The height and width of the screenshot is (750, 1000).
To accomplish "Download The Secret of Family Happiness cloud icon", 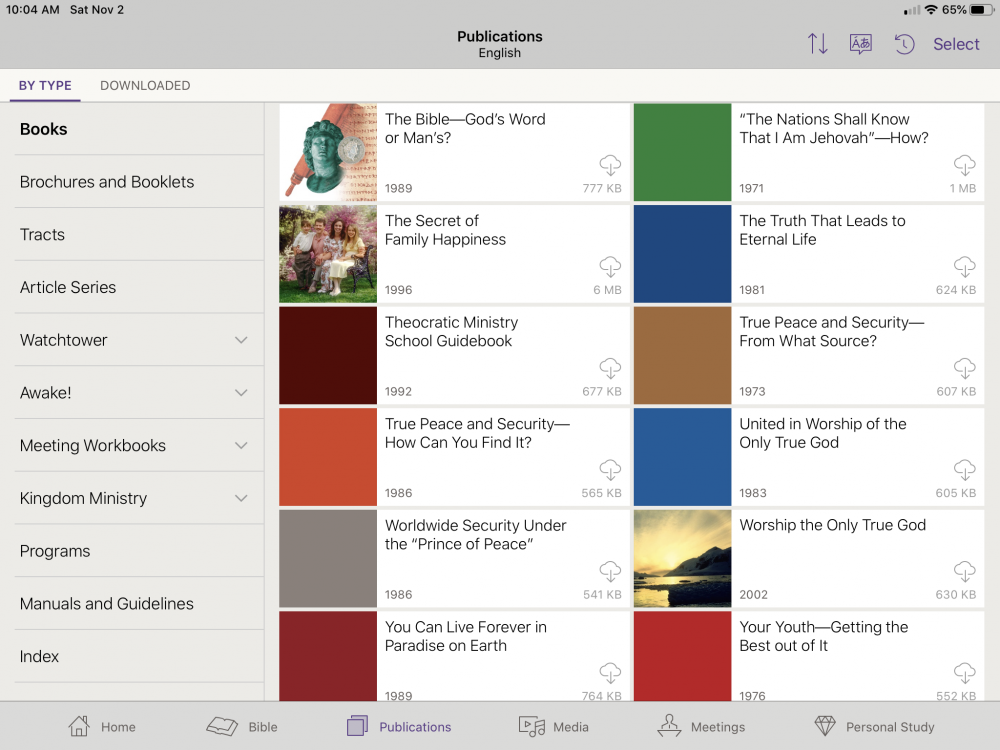I will coord(610,266).
